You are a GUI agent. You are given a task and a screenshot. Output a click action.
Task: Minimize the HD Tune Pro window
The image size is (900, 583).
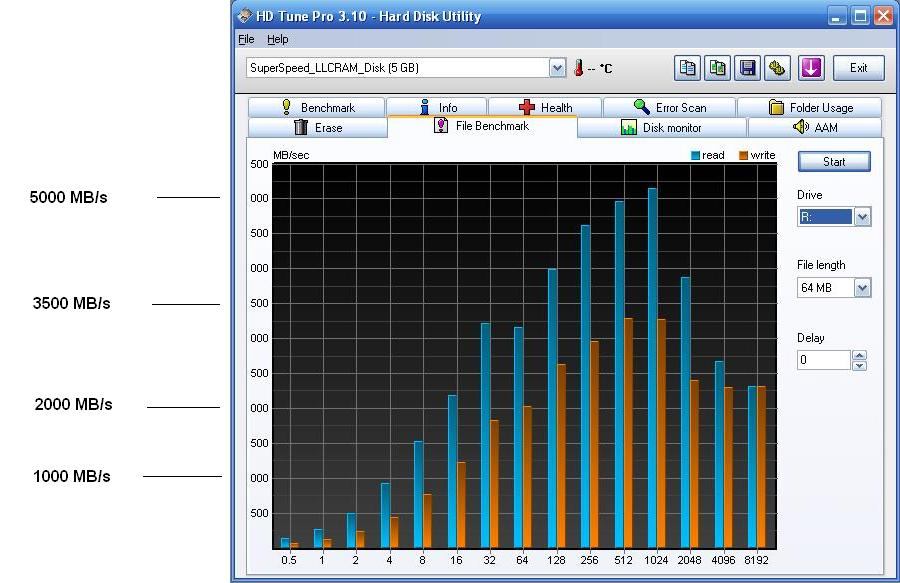click(x=836, y=16)
